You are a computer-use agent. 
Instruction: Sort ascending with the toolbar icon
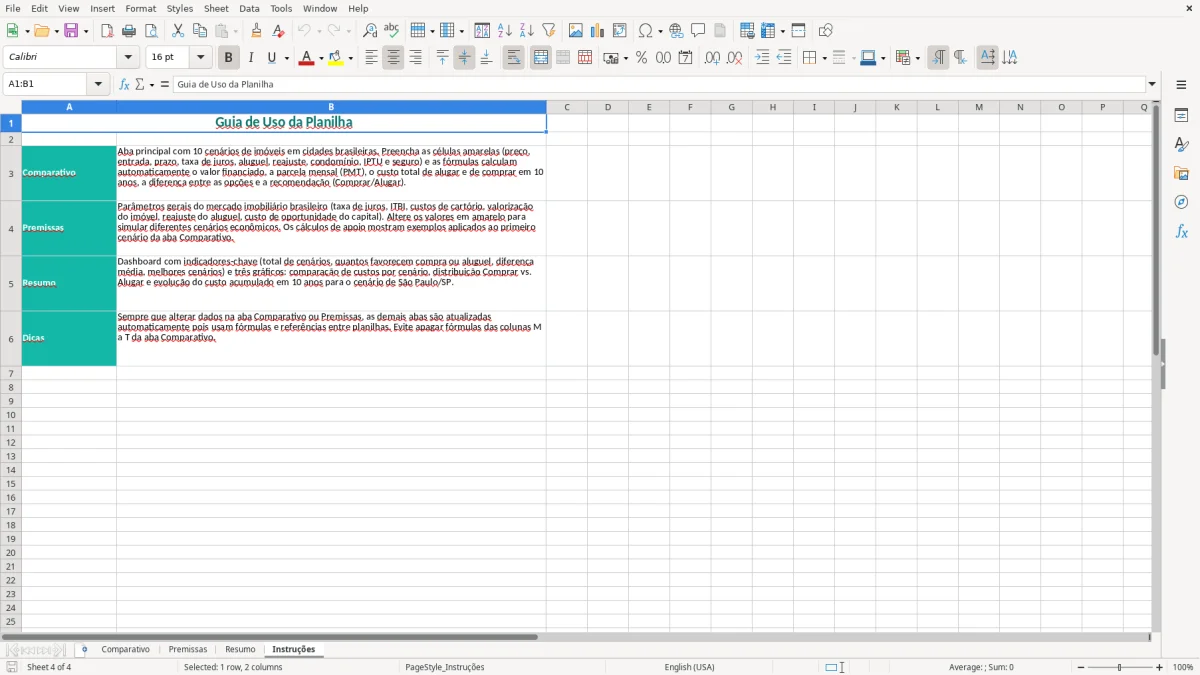click(x=505, y=31)
